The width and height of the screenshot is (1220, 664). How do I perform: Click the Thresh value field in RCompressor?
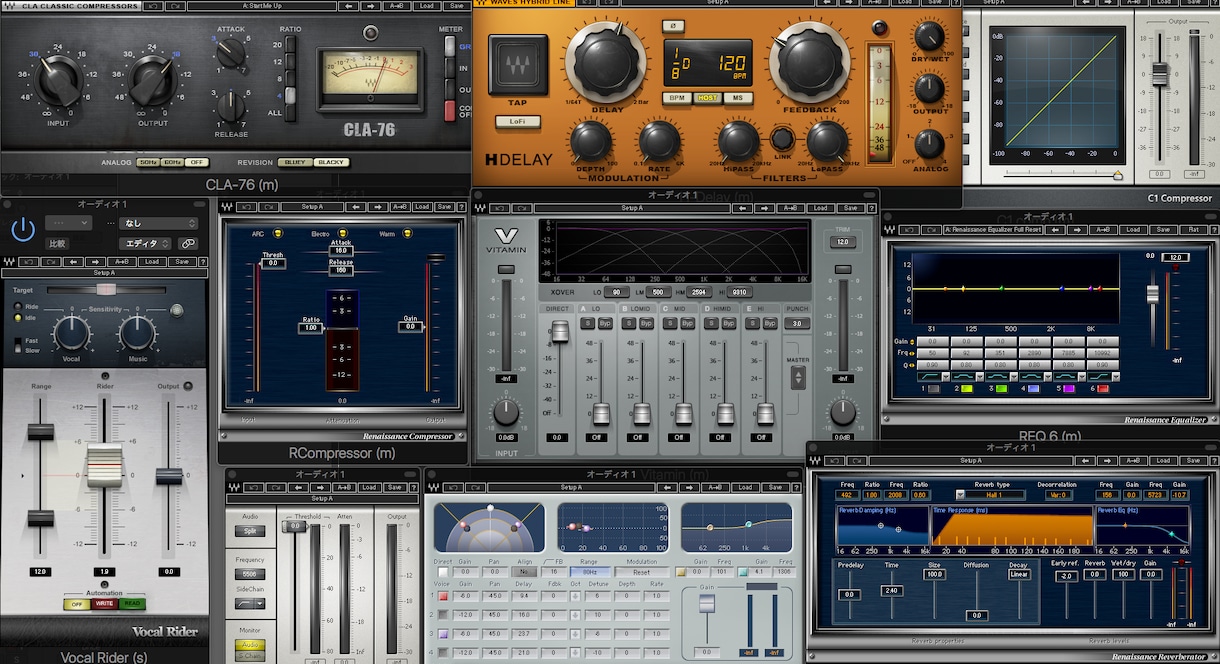click(x=273, y=263)
